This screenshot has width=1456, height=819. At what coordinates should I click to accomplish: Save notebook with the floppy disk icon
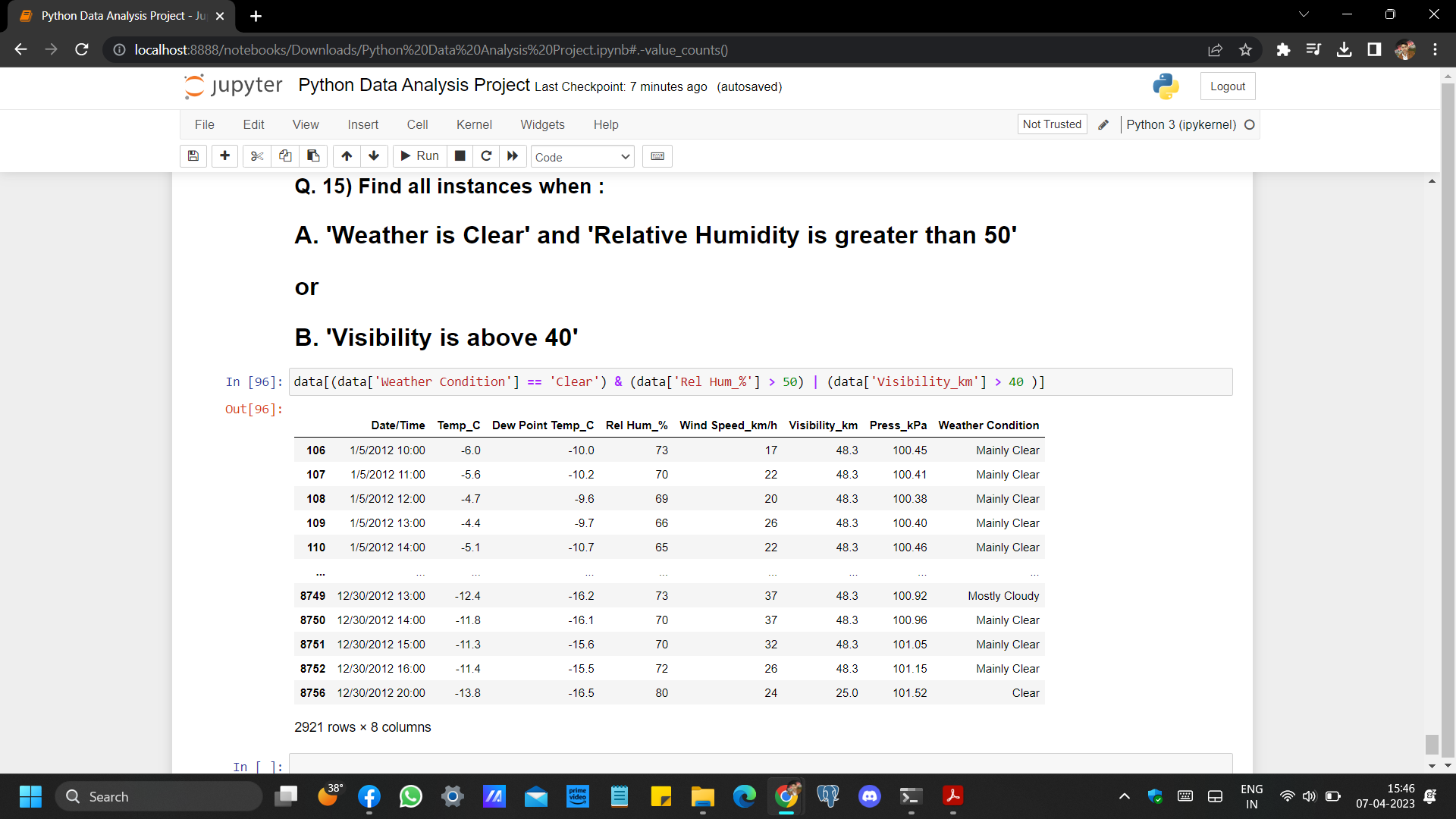193,156
